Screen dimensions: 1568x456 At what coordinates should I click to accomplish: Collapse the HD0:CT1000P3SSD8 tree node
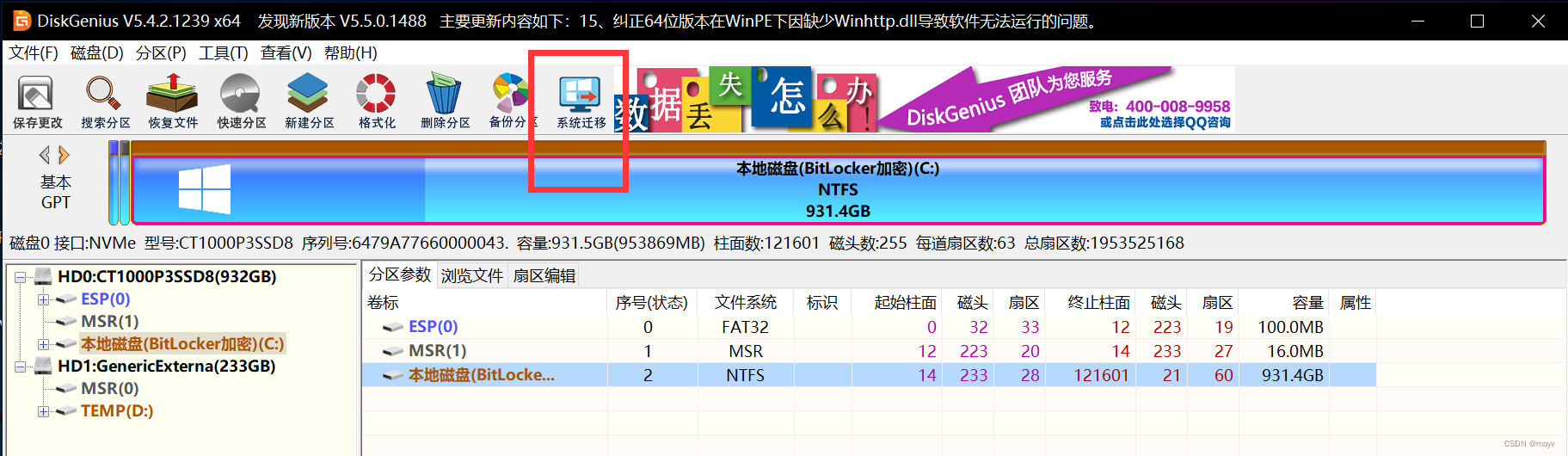click(21, 277)
